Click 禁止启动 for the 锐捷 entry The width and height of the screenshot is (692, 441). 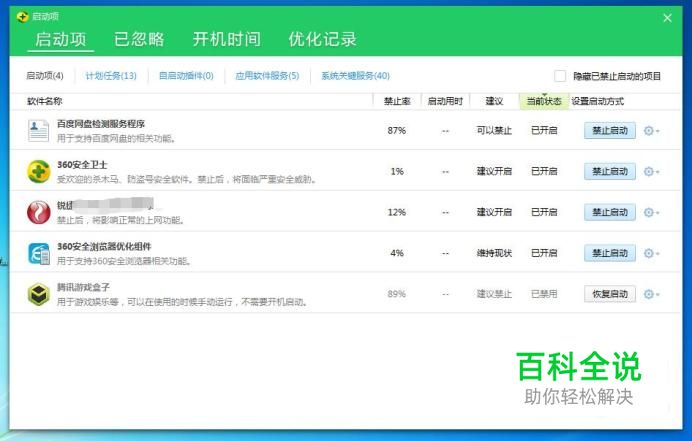coord(610,212)
